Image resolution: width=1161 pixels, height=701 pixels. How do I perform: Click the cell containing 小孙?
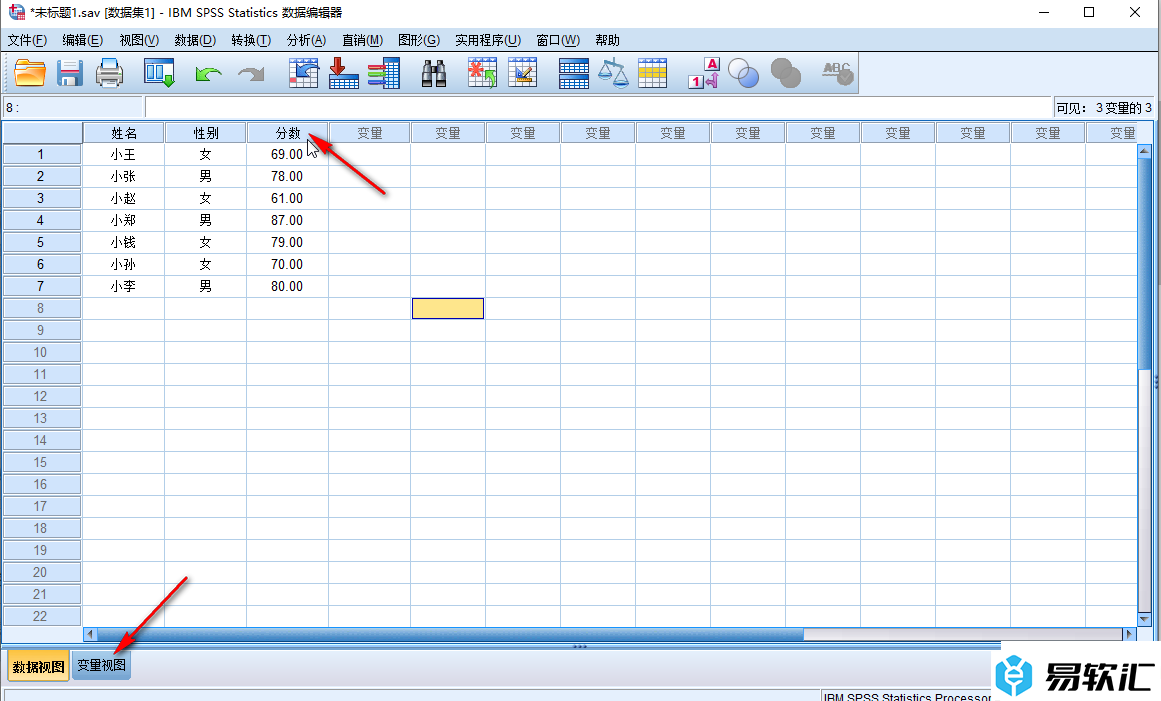[x=124, y=264]
